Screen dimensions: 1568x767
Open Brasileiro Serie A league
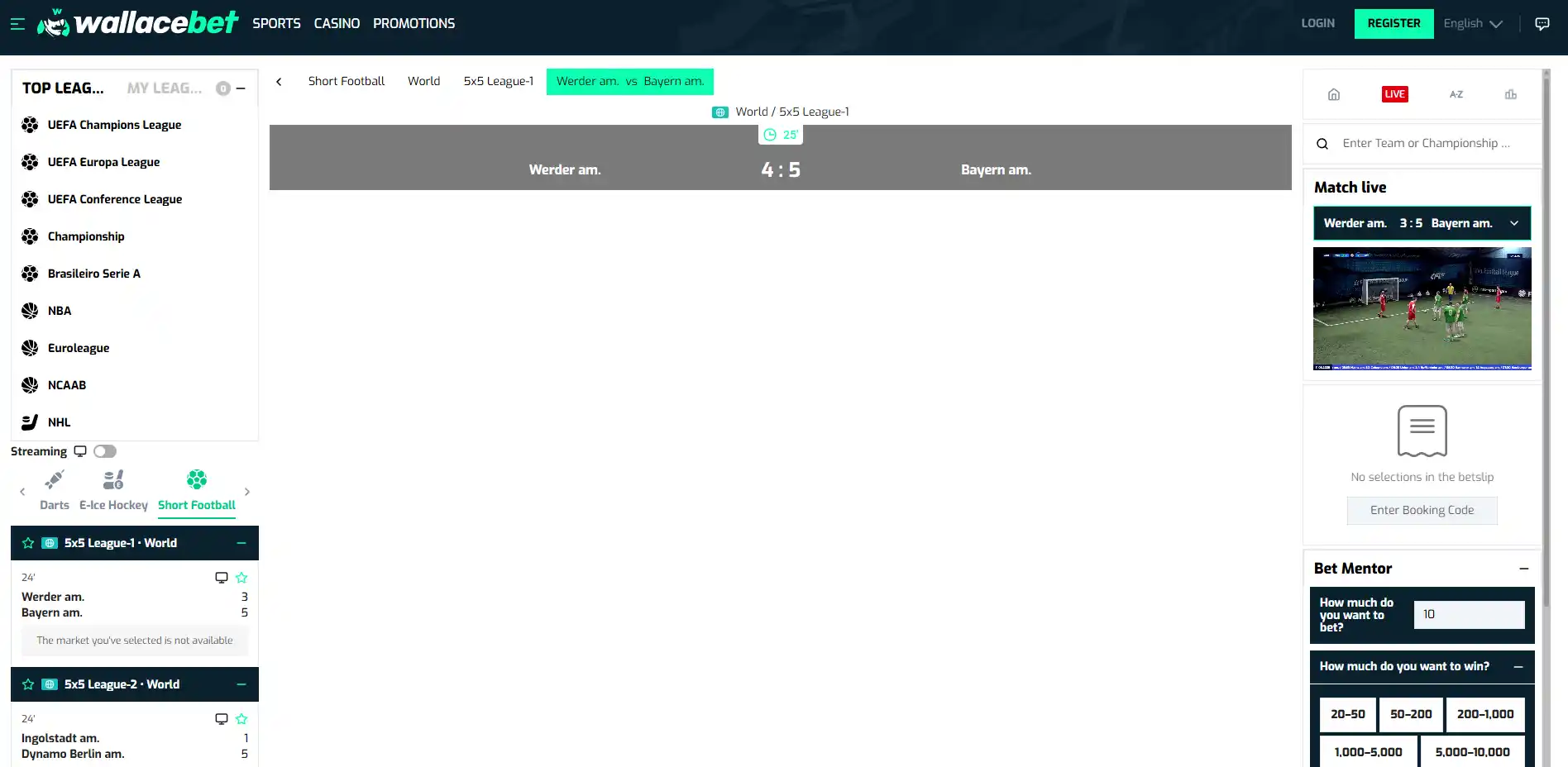point(94,274)
